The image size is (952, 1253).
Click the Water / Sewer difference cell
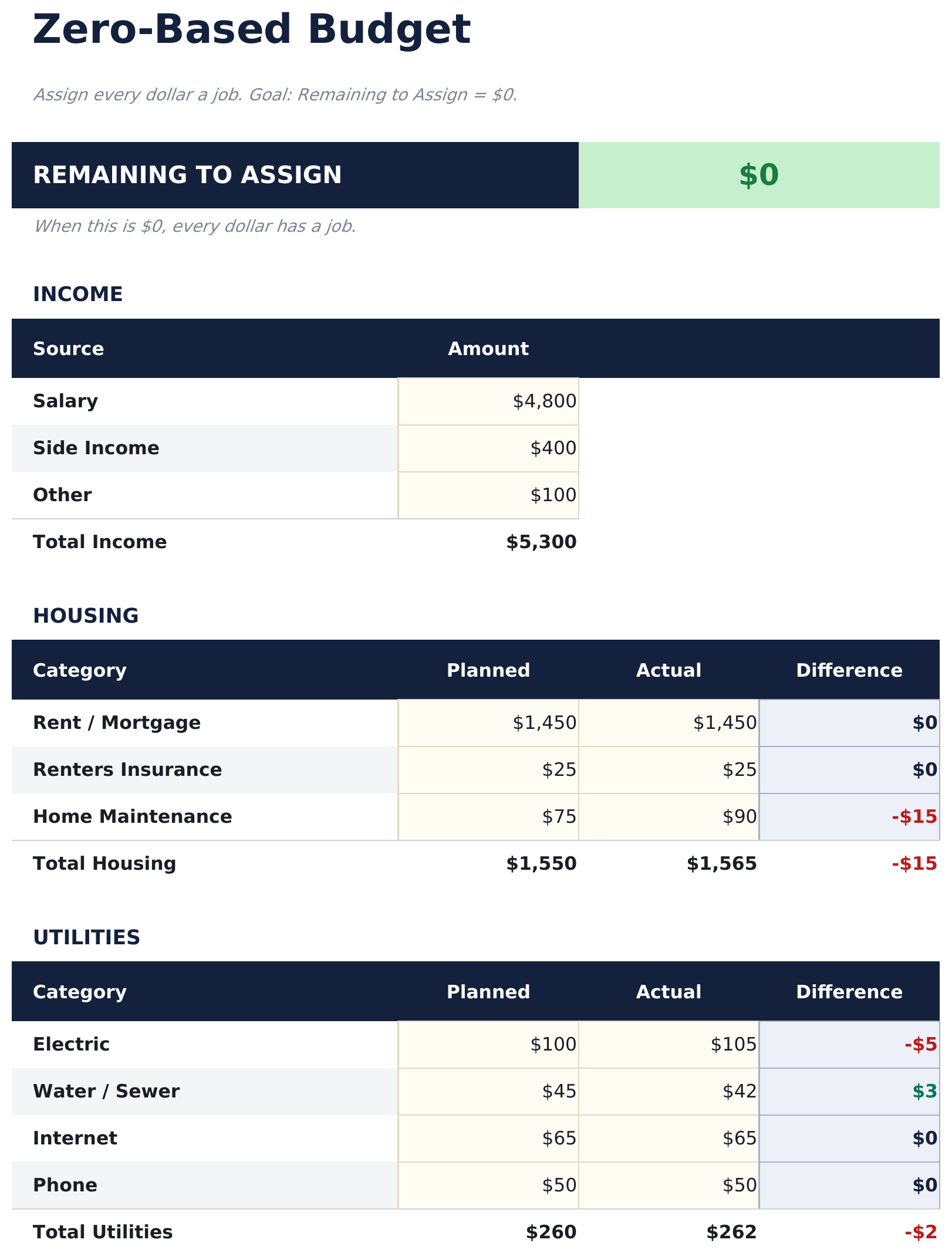849,1092
